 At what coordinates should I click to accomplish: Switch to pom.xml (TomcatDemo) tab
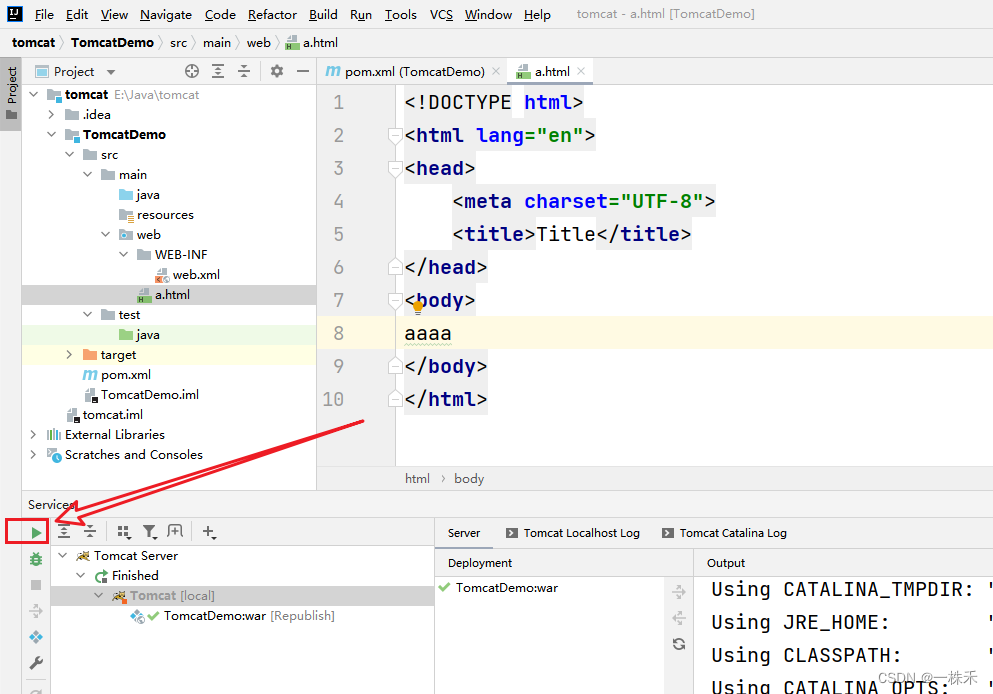[405, 72]
